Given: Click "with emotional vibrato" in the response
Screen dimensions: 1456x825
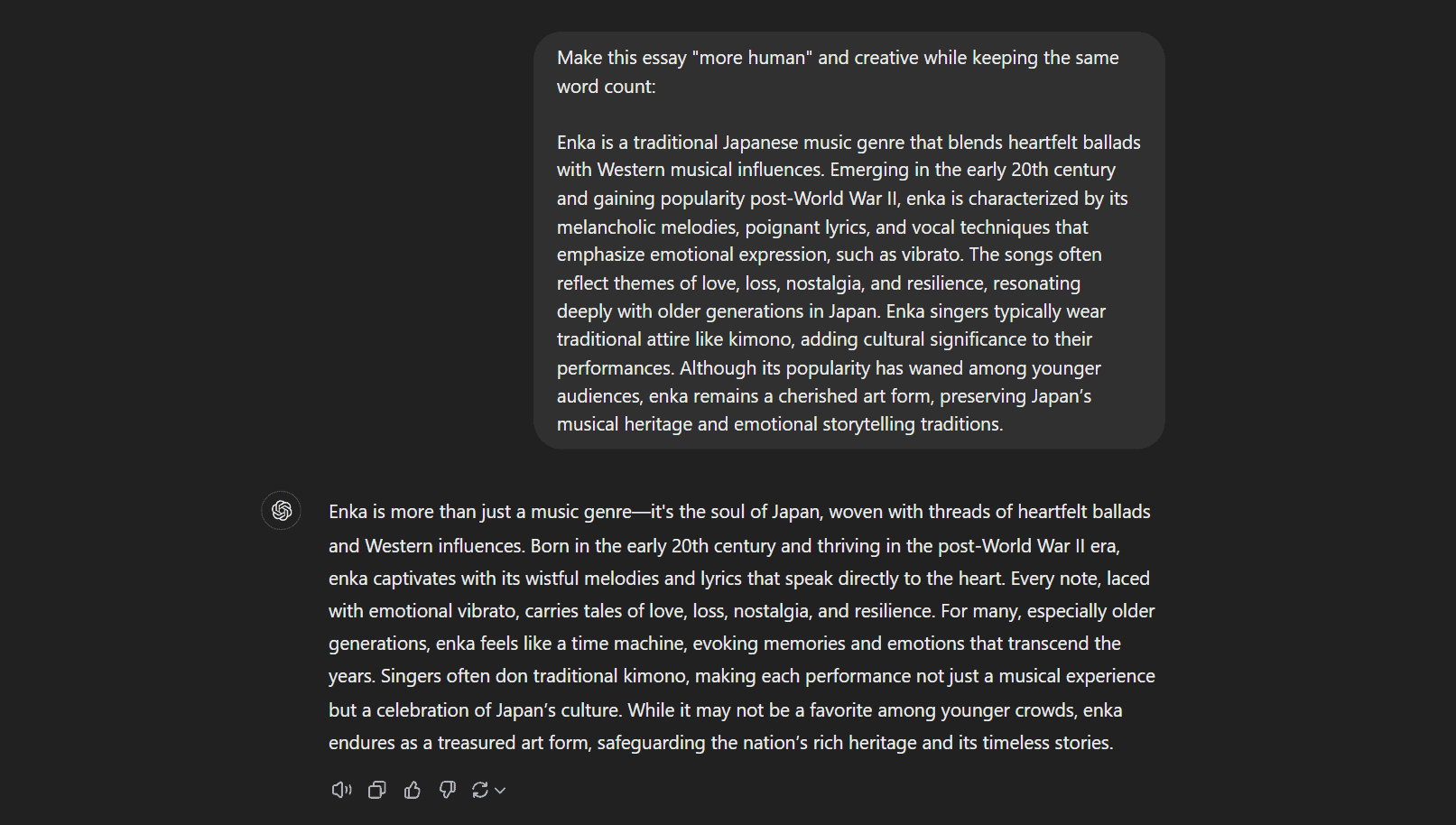Looking at the screenshot, I should click(x=422, y=611).
